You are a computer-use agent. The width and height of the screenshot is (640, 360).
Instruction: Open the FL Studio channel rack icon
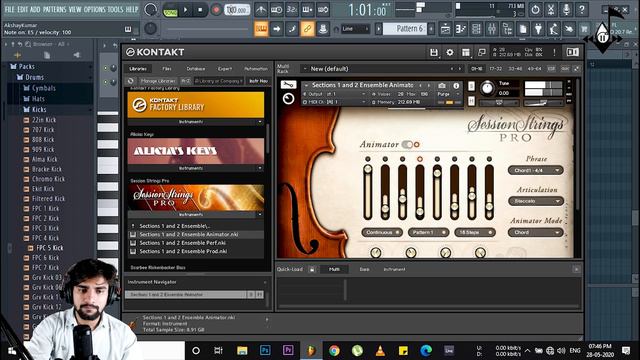coord(476,29)
